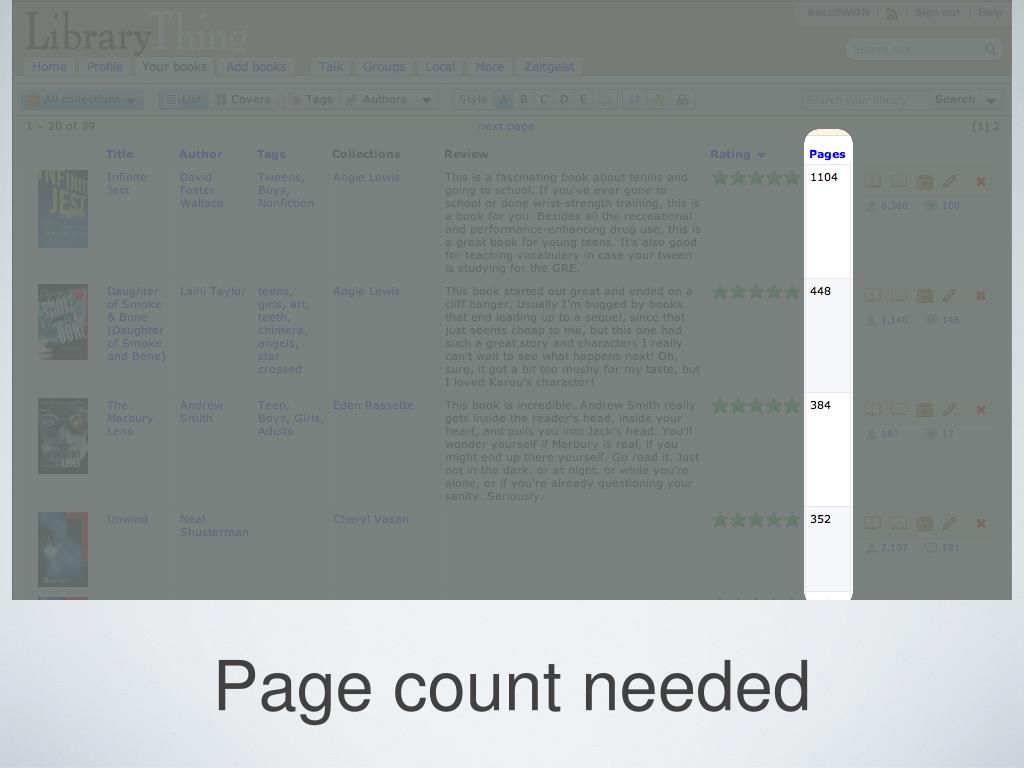Image resolution: width=1024 pixels, height=768 pixels.
Task: Open book details icon for The Marbury Lens
Action: tap(872, 409)
